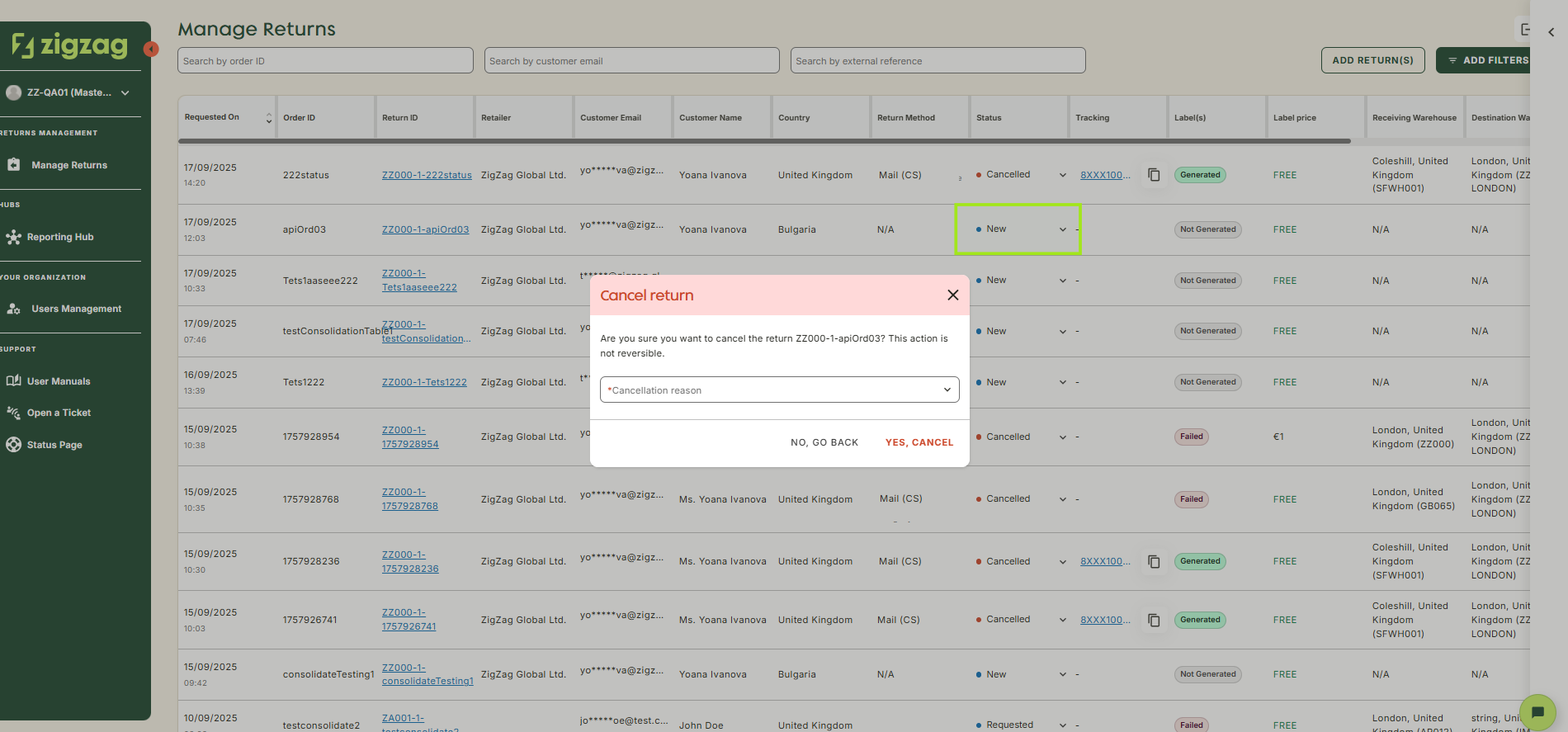Viewport: 1568px width, 732px height.
Task: Sort by Requested On column
Action: pyautogui.click(x=268, y=118)
